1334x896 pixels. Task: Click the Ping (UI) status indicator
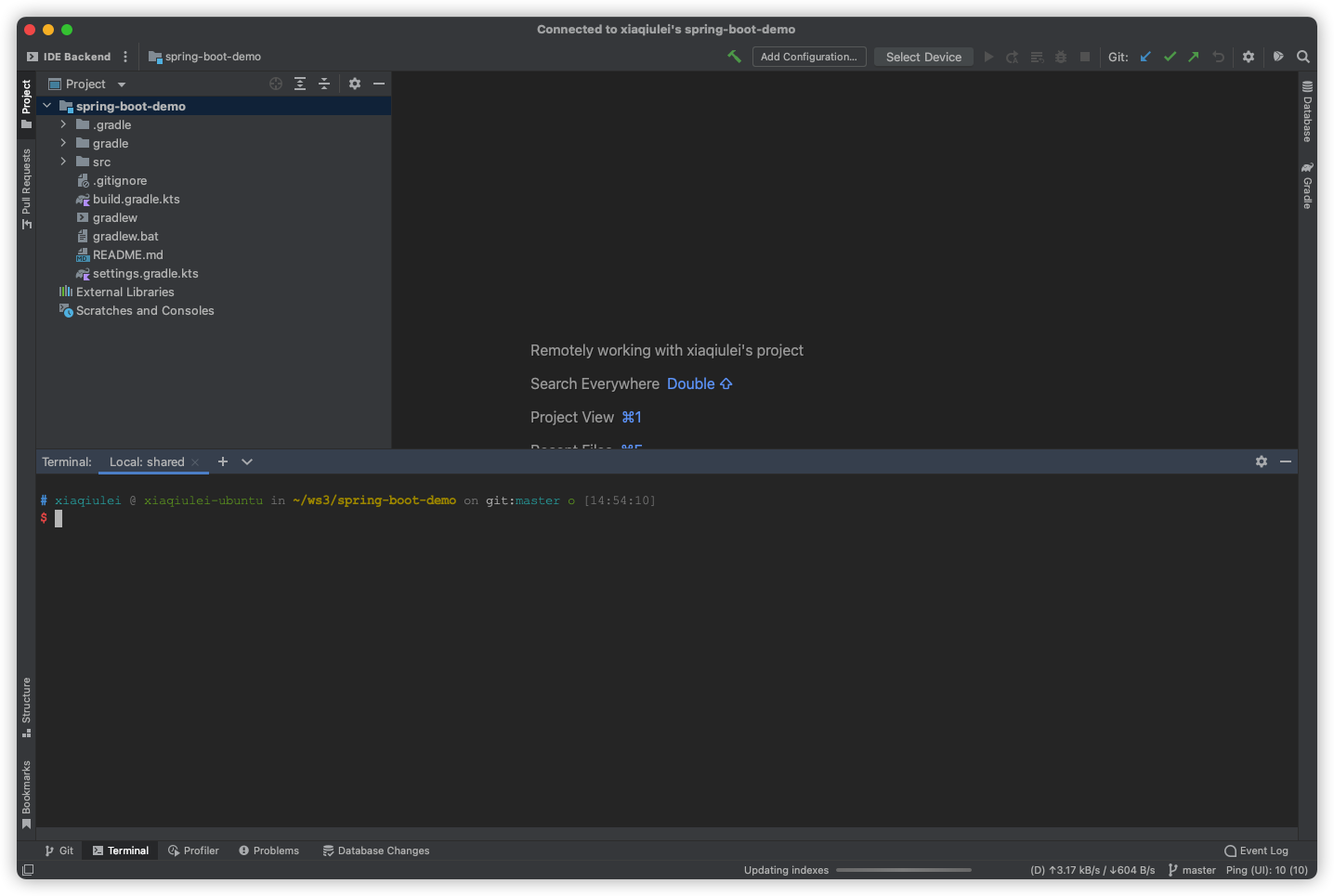(1267, 870)
